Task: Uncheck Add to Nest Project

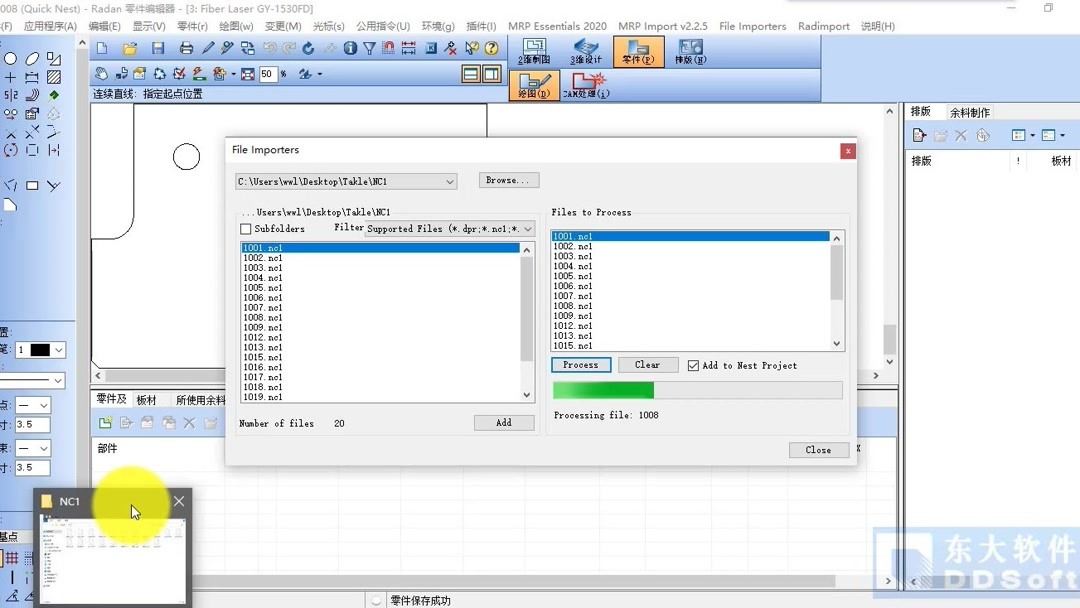Action: (x=693, y=365)
